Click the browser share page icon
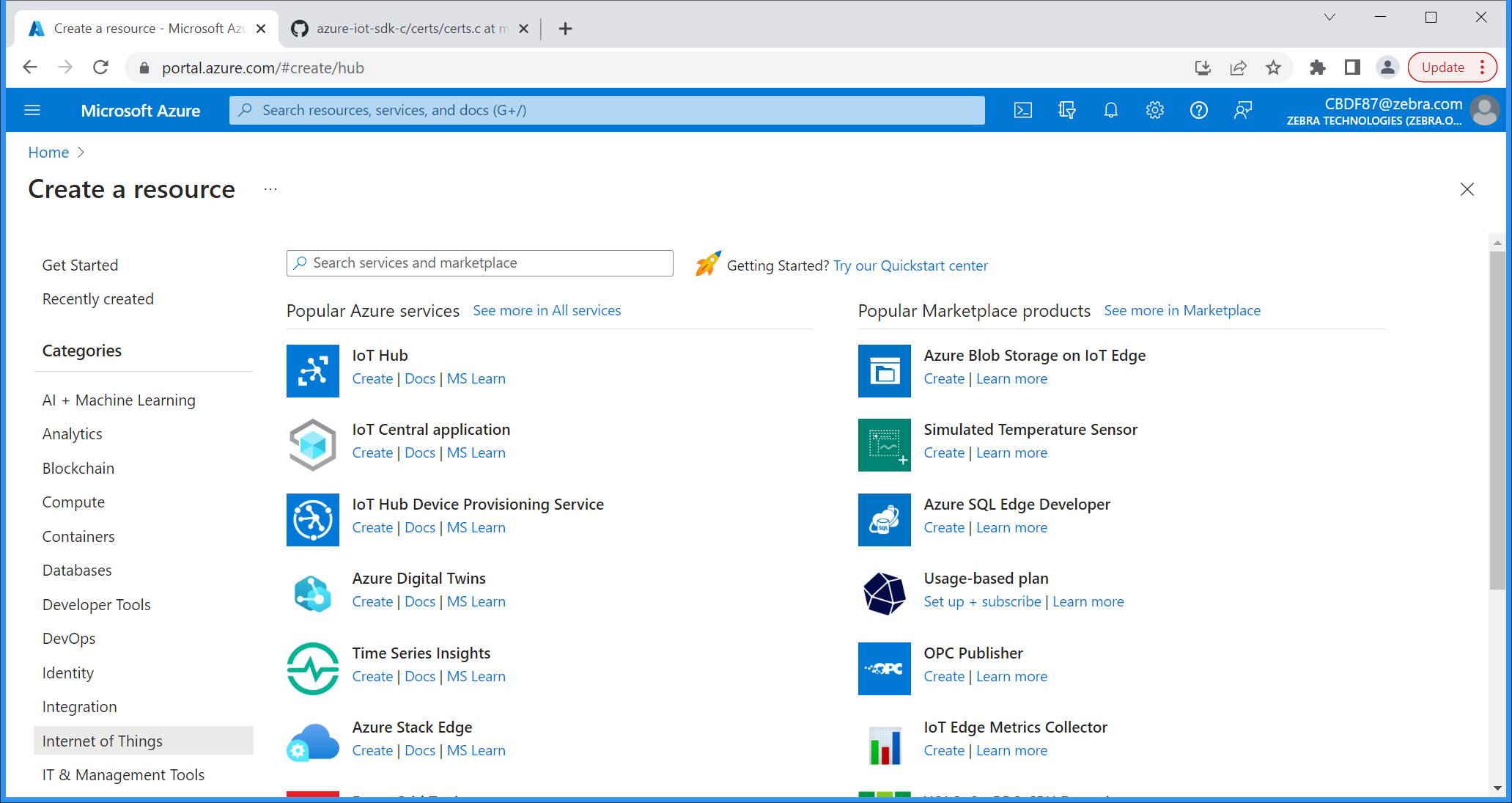 [1239, 67]
